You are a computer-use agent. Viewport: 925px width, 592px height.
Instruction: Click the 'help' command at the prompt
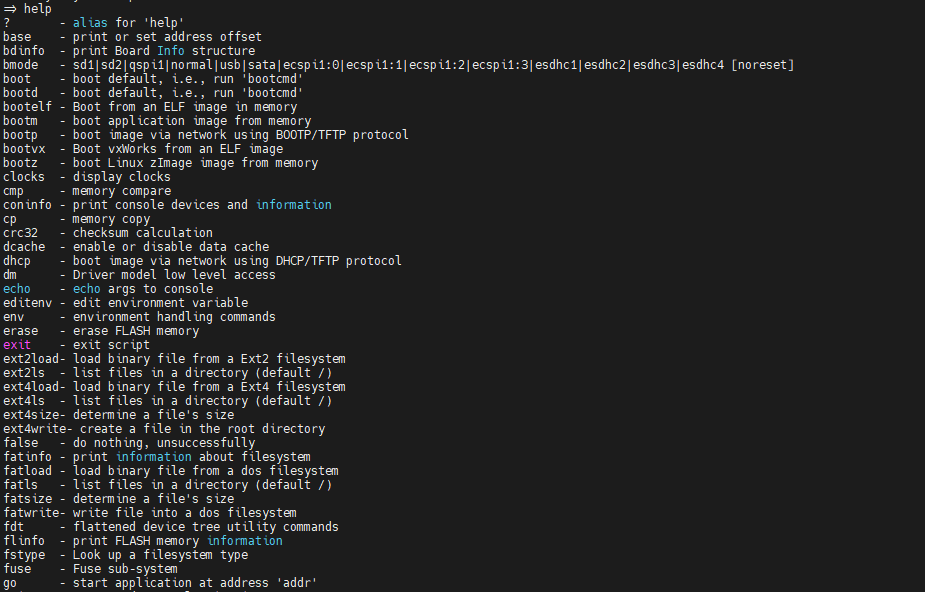tap(38, 9)
